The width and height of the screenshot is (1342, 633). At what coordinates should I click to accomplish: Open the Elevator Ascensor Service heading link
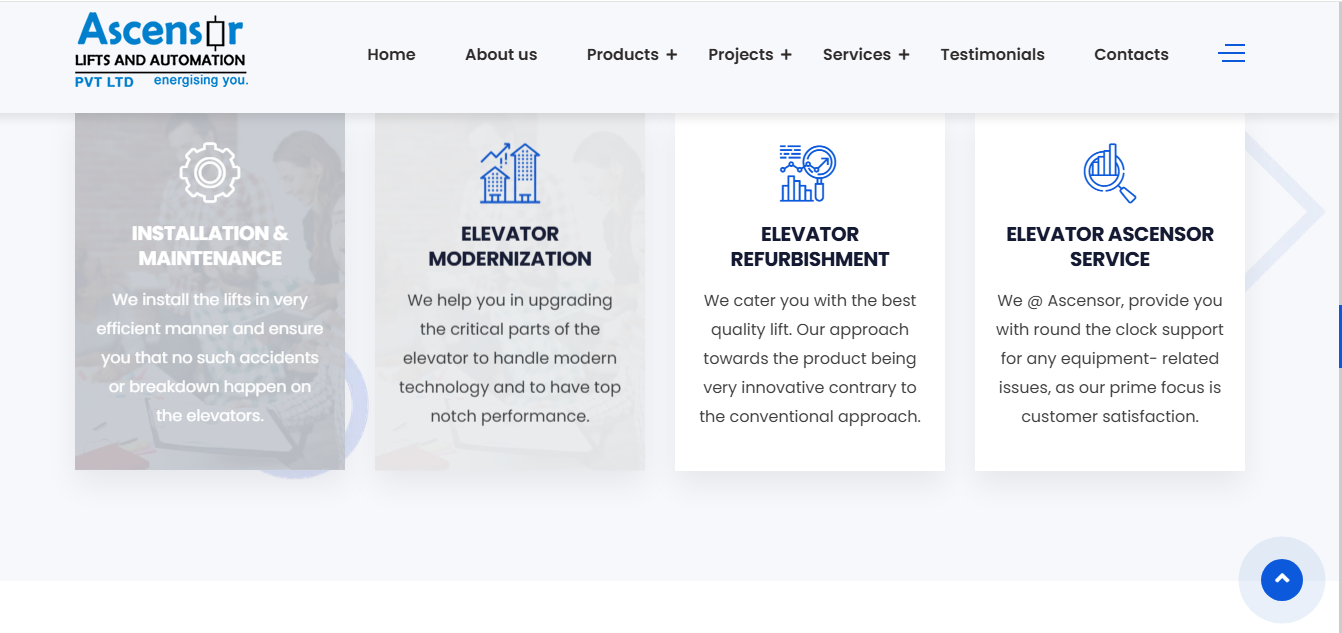pyautogui.click(x=1110, y=246)
